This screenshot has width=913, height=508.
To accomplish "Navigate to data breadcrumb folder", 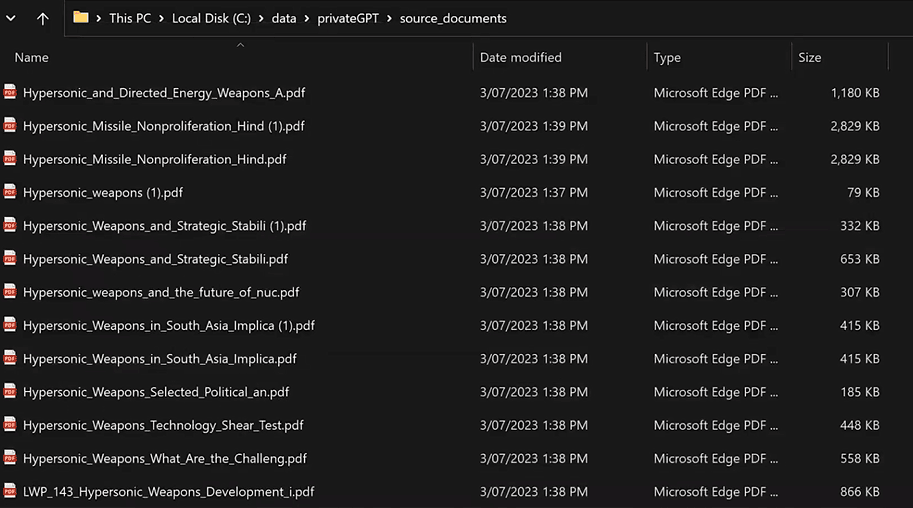I will point(284,18).
